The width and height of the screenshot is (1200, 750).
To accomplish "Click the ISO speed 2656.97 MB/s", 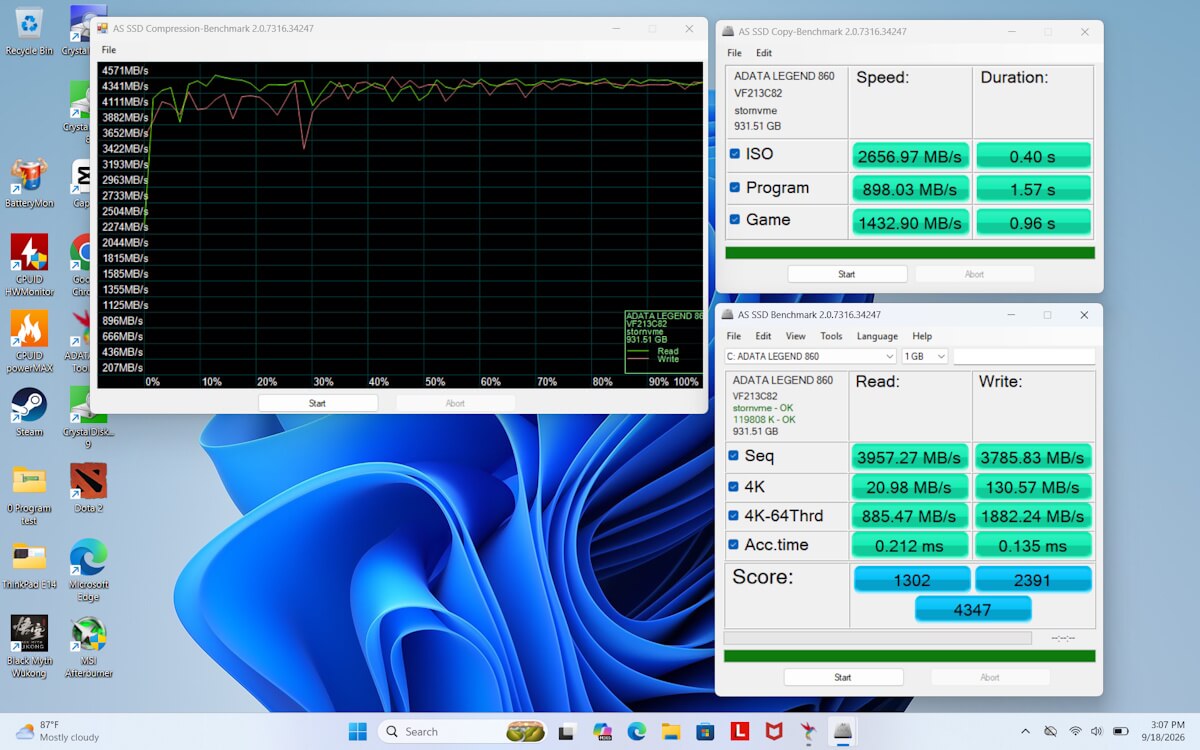I will pos(910,155).
